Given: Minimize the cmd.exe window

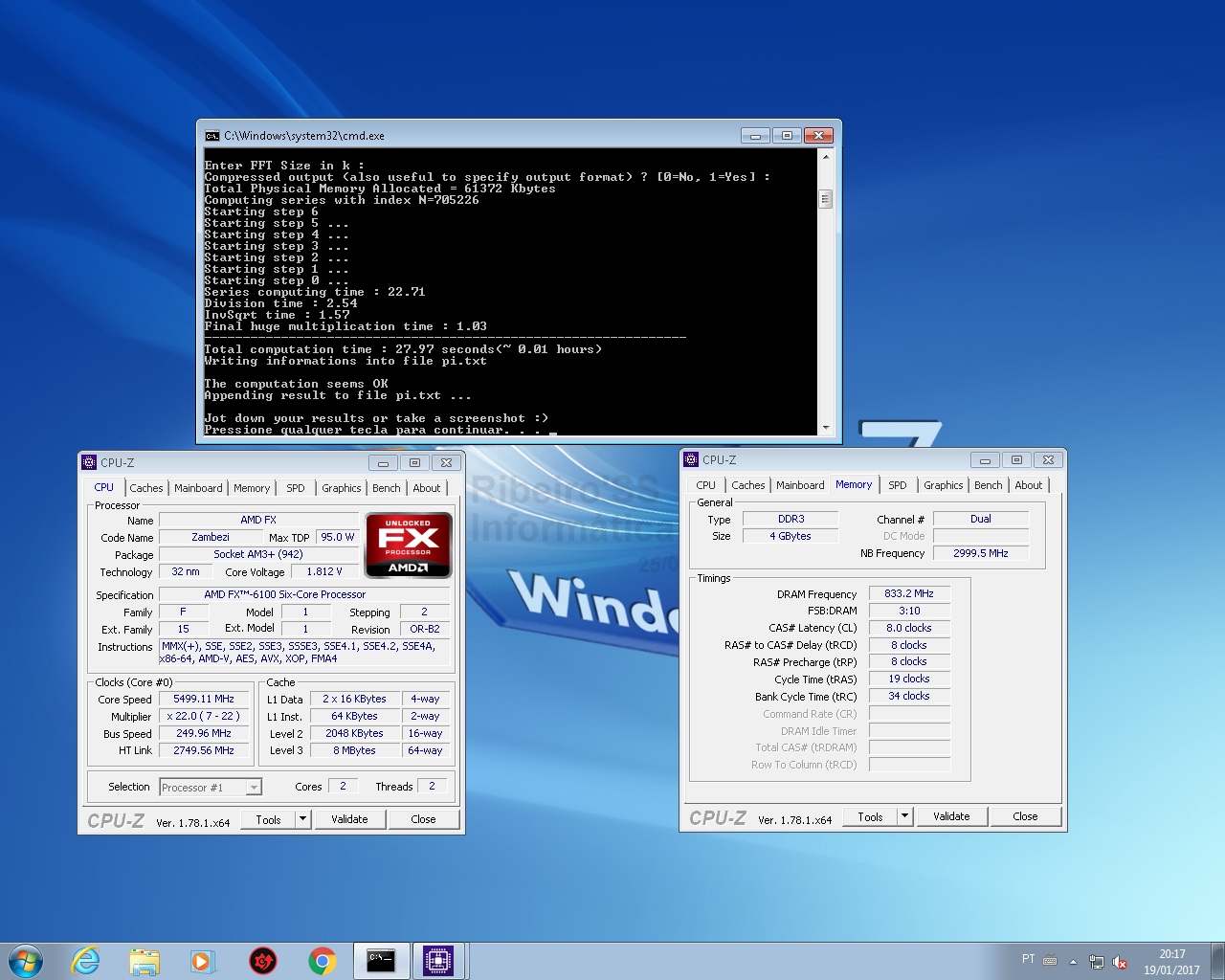Looking at the screenshot, I should coord(755,136).
